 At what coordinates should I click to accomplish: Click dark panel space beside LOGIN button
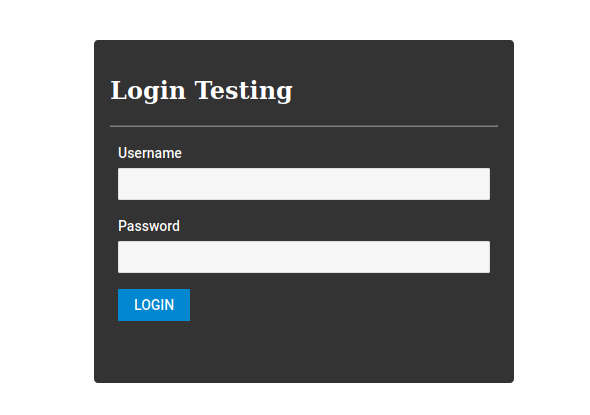tap(339, 305)
